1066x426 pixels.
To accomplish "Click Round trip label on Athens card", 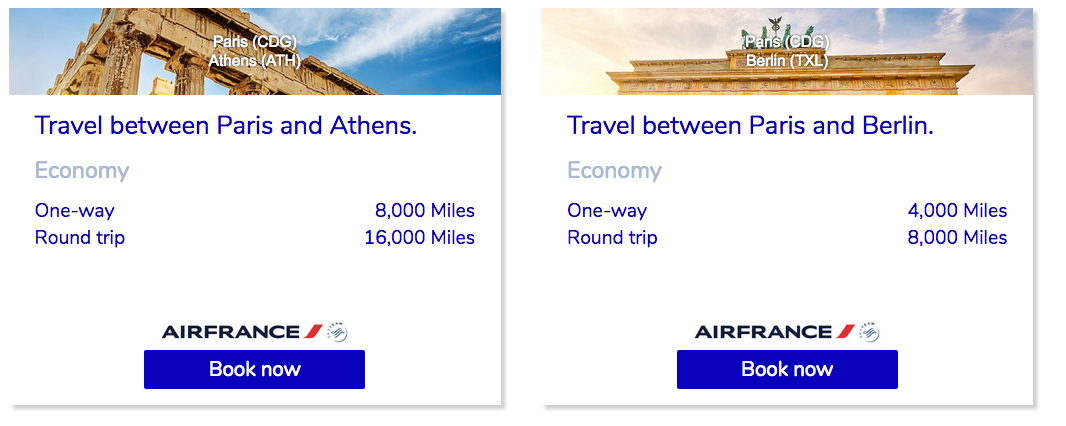I will click(x=80, y=238).
